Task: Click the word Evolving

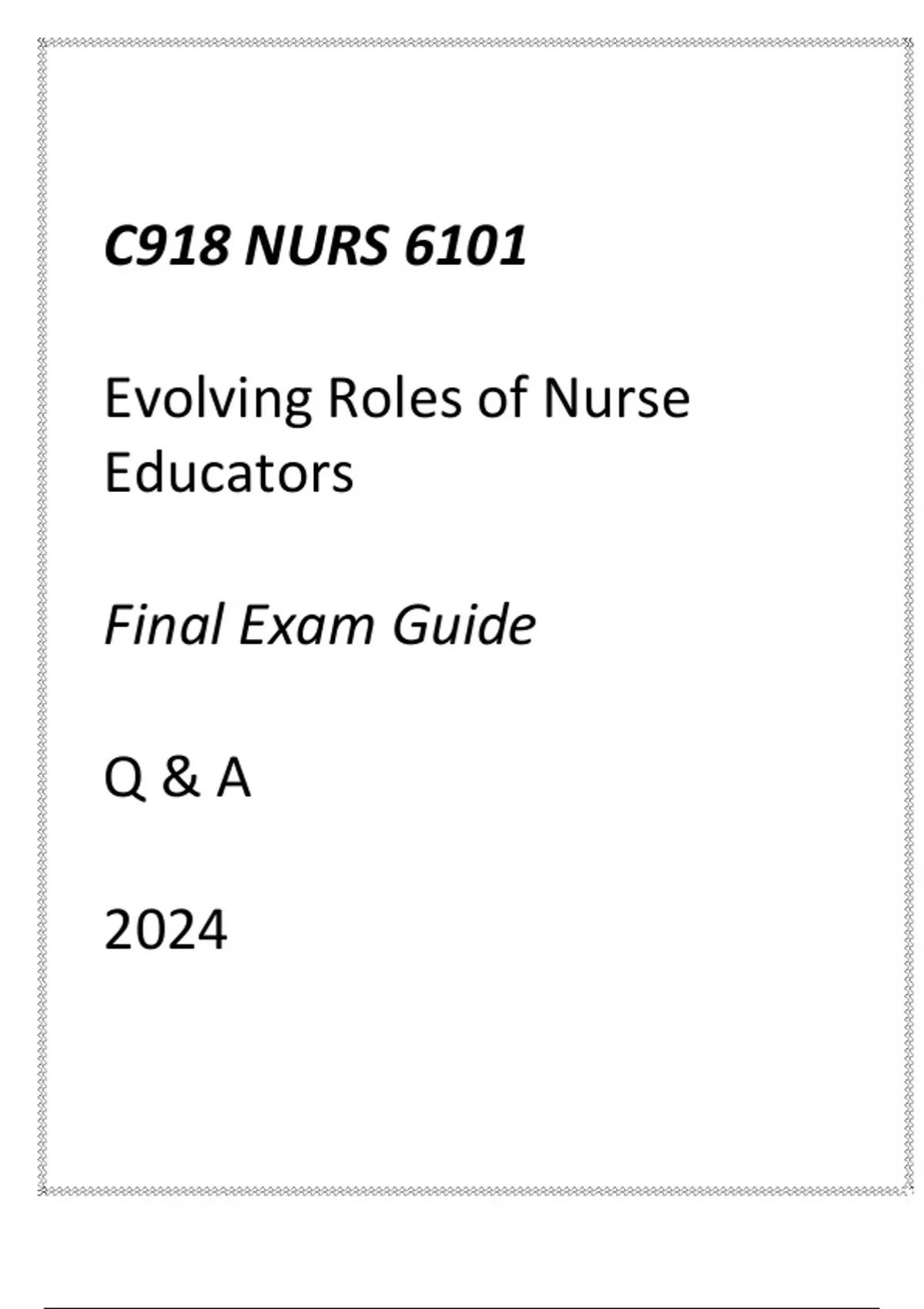Action: [x=208, y=400]
